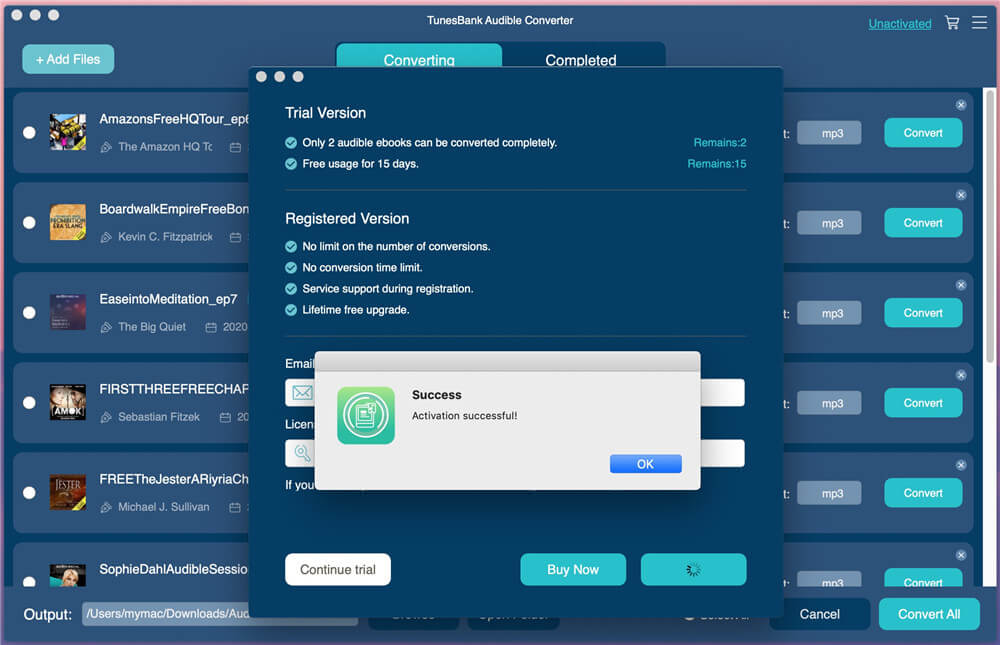1000x645 pixels.
Task: Open mp3 format dropdown in FIRSTTHREEFREECHAPTERS row
Action: point(829,403)
